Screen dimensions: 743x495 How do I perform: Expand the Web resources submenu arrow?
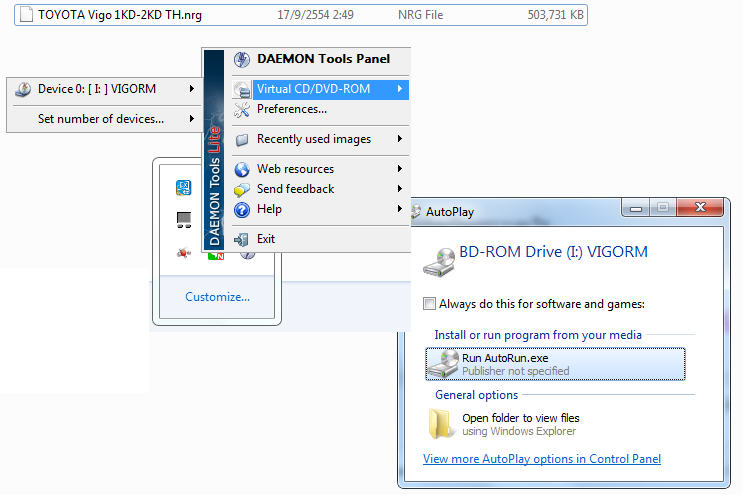(x=400, y=168)
